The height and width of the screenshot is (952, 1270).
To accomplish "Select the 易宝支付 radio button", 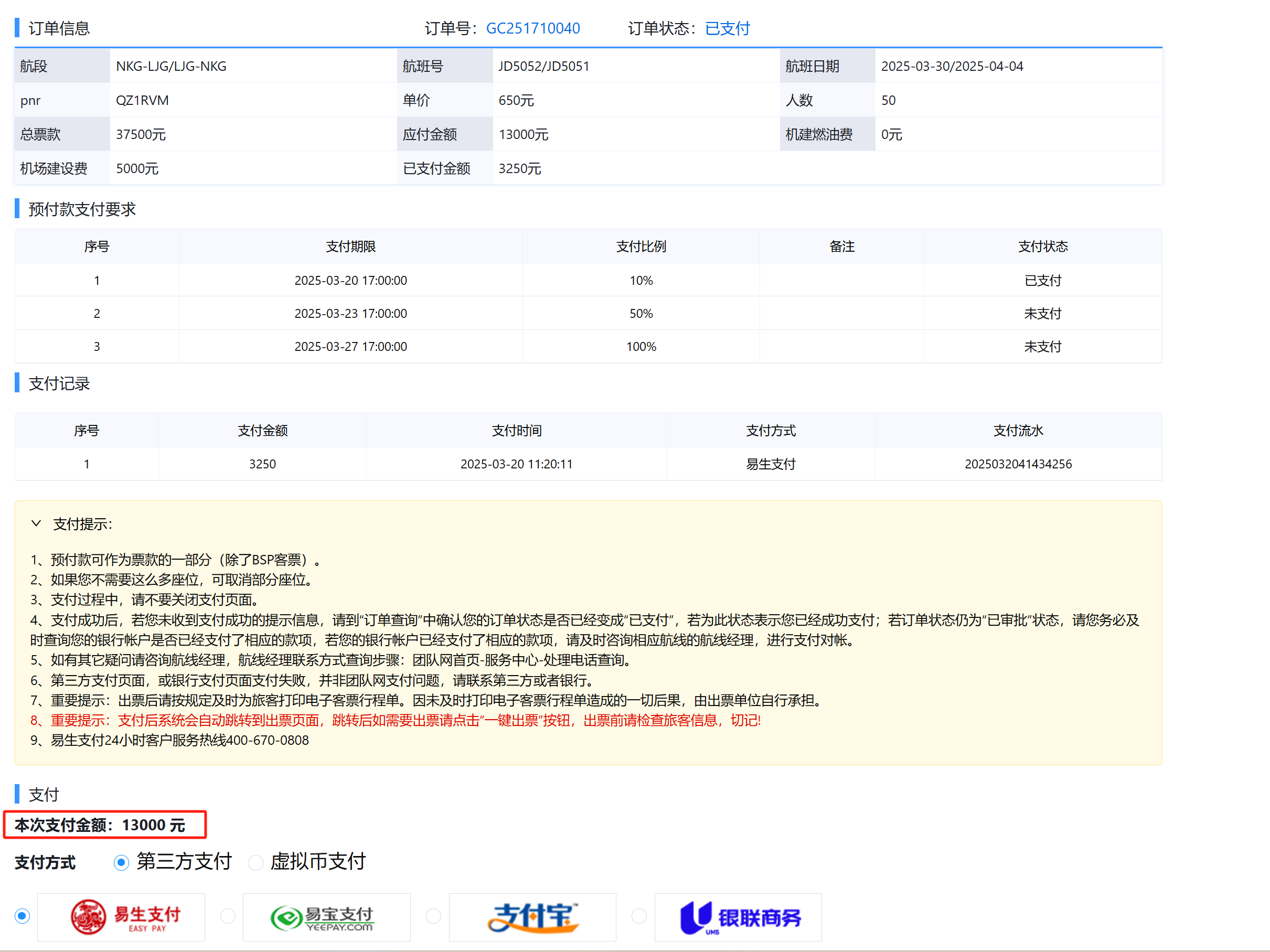I will pos(228,916).
